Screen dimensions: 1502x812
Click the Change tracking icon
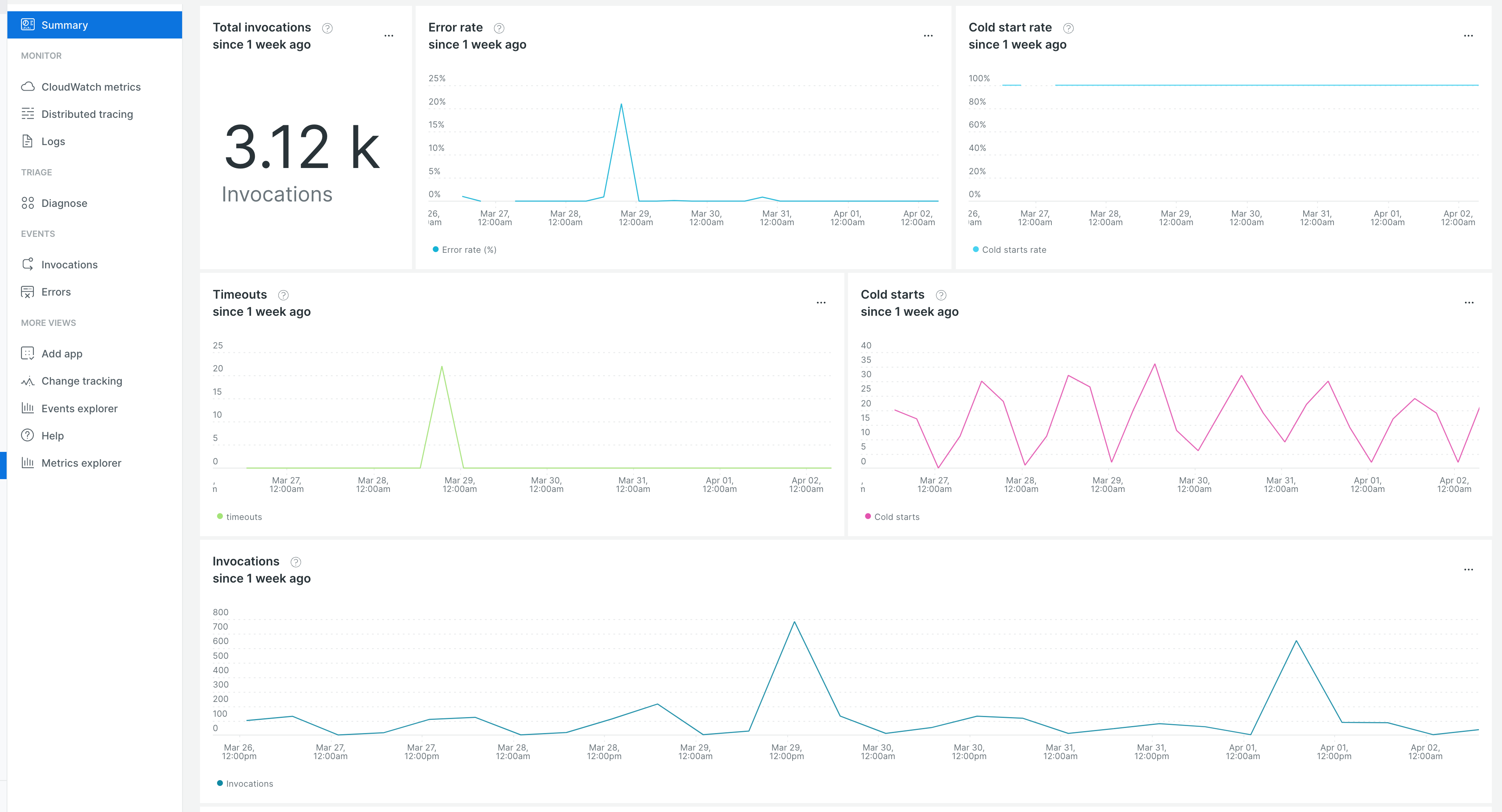tap(27, 381)
